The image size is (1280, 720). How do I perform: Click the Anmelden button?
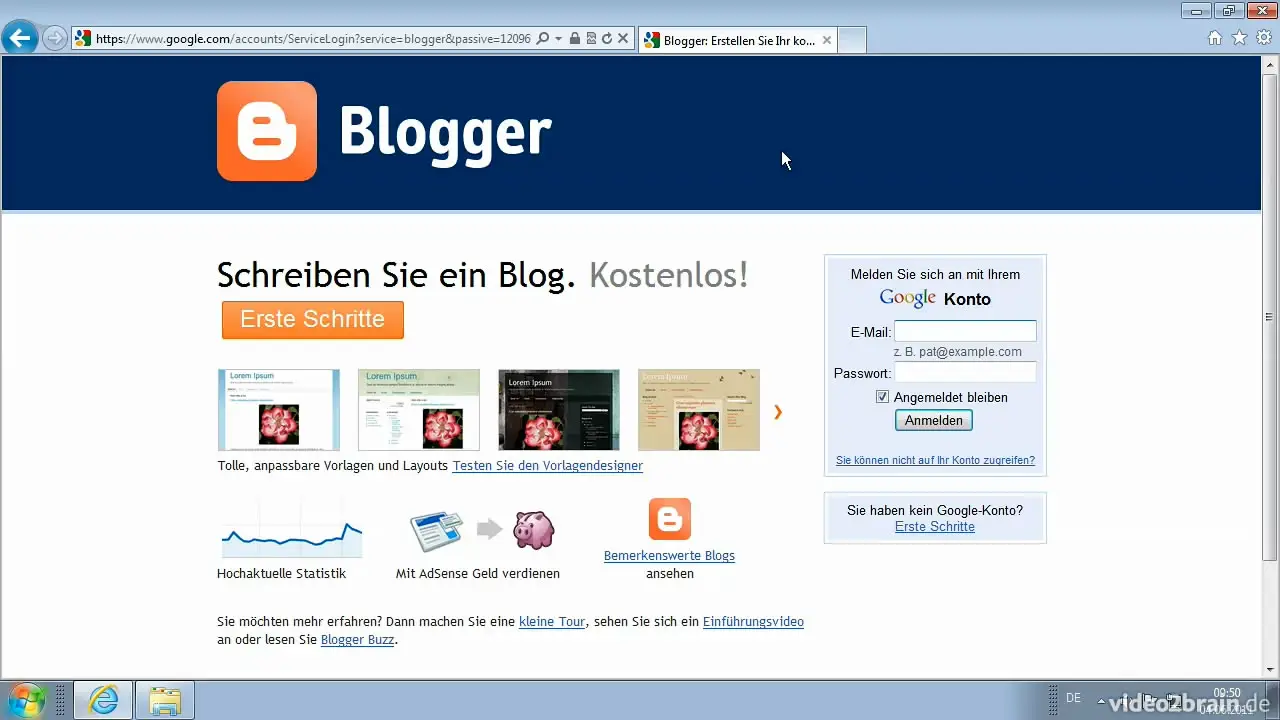coord(934,421)
